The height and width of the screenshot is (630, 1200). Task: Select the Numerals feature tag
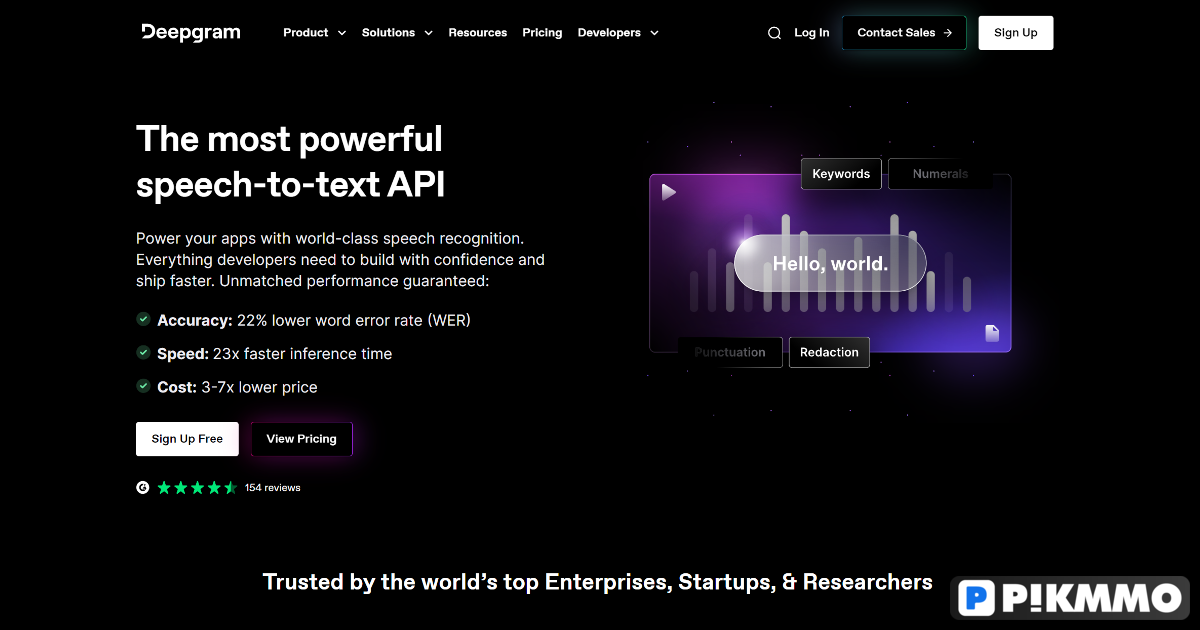[940, 174]
